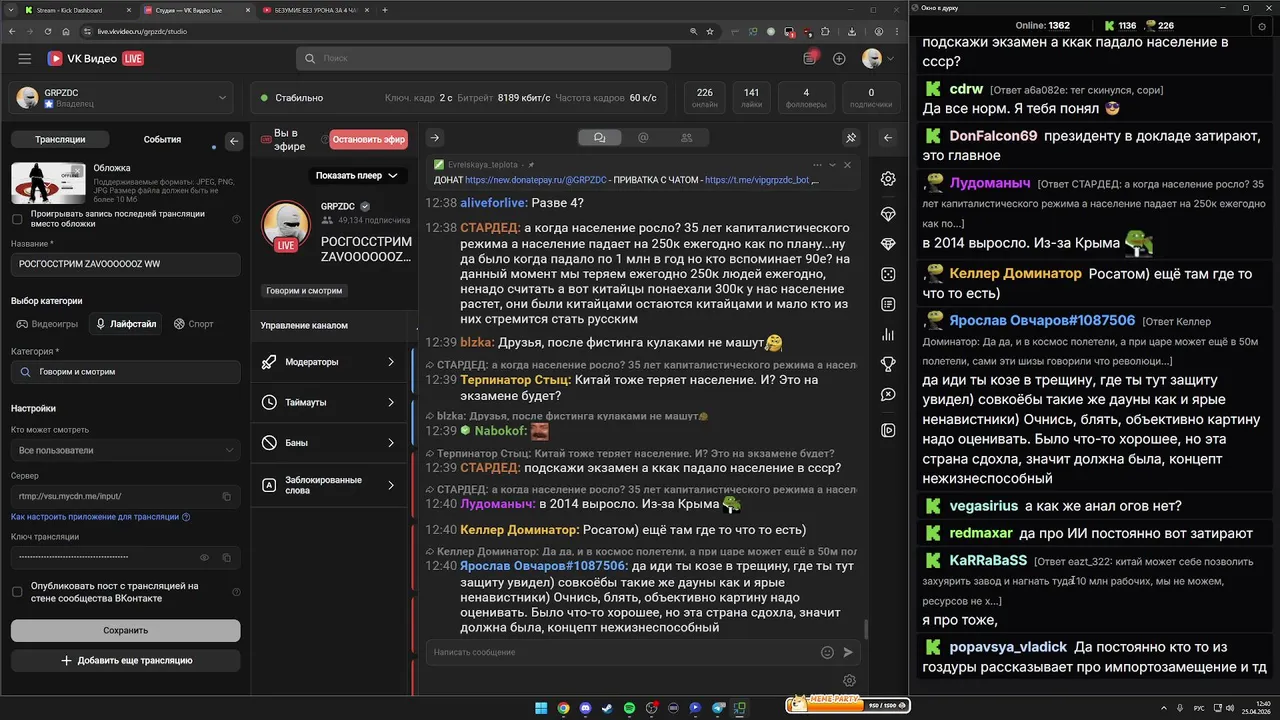The height and width of the screenshot is (720, 1280).
Task: Click the VK Видео LIVE logo
Action: coord(95,59)
